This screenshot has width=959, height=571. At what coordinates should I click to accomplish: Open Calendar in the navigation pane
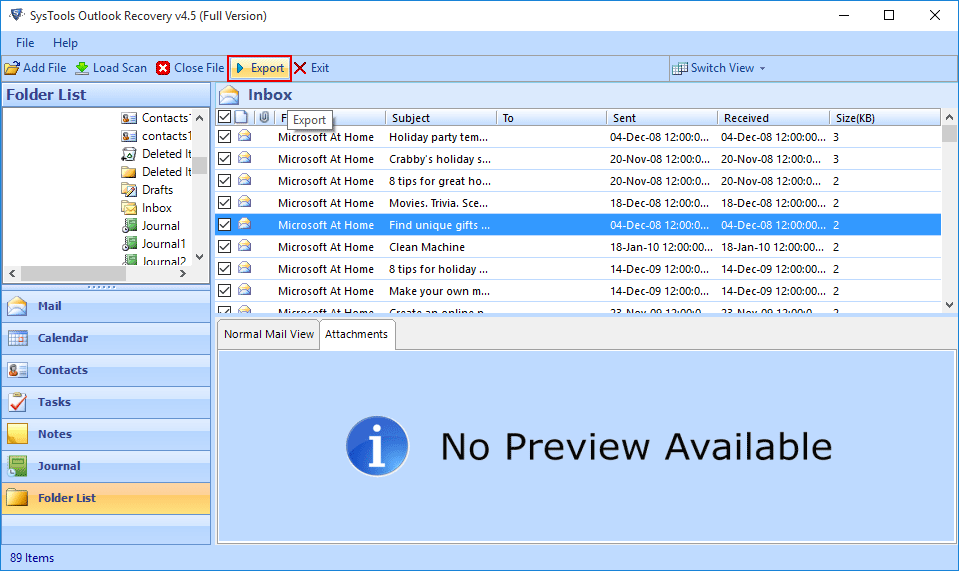106,338
